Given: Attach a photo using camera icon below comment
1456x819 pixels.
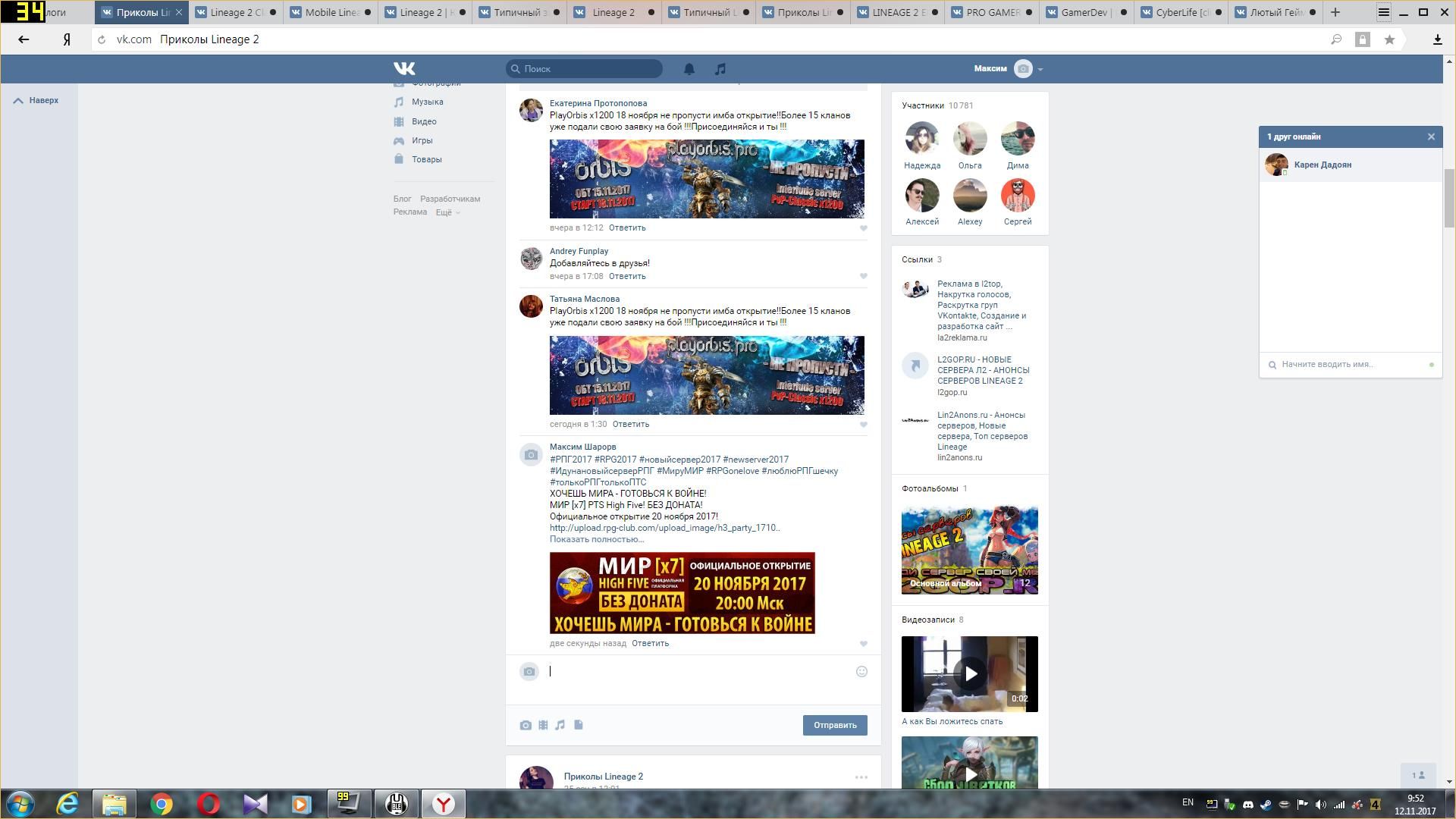Looking at the screenshot, I should pos(526,726).
